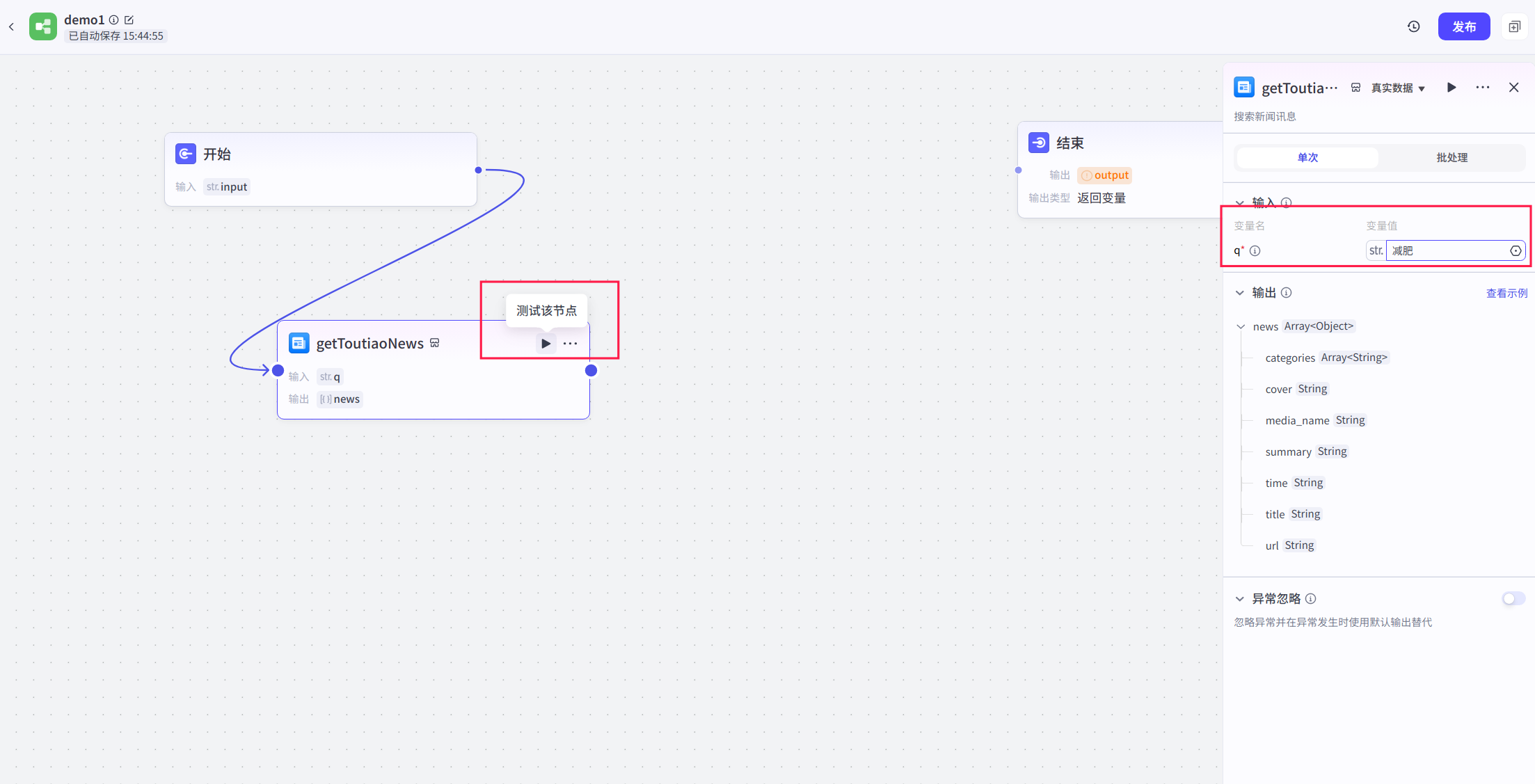The image size is (1535, 784).
Task: Close the getToutiaoNews side panel
Action: click(x=1514, y=88)
